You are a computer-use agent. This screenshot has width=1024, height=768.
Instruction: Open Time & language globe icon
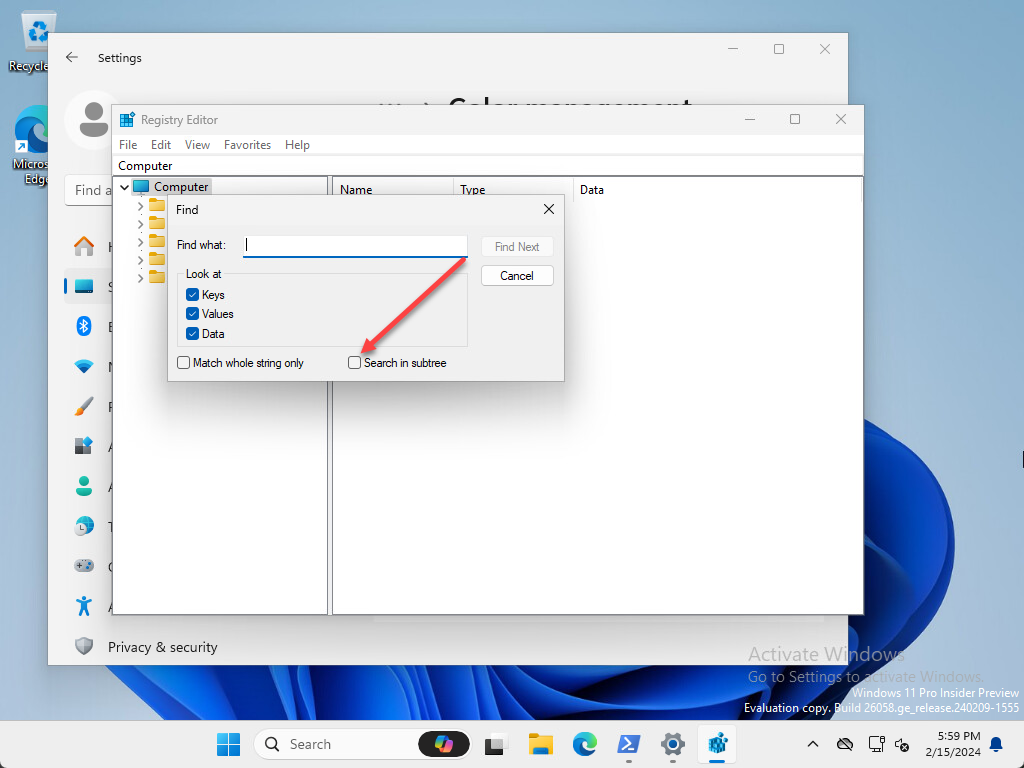[84, 526]
